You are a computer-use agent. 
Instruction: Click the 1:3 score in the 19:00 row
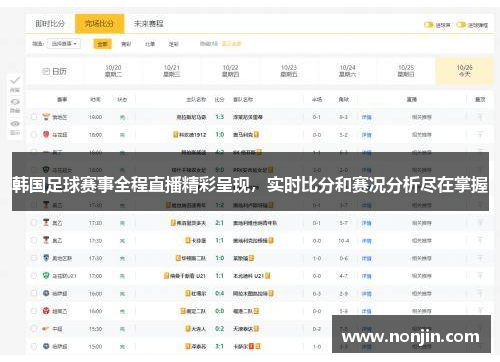[x=219, y=117]
